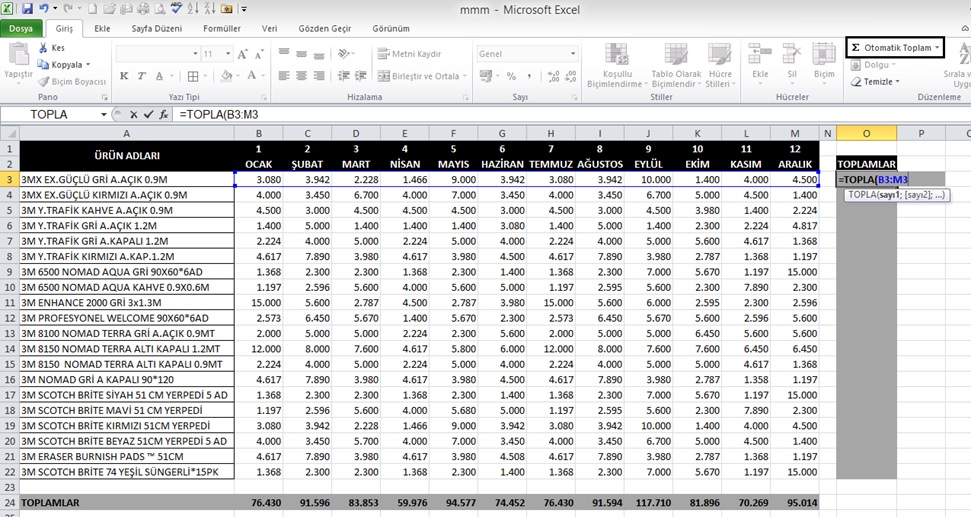
Task: Click Birleştir ve Ortala merge
Action: point(420,76)
